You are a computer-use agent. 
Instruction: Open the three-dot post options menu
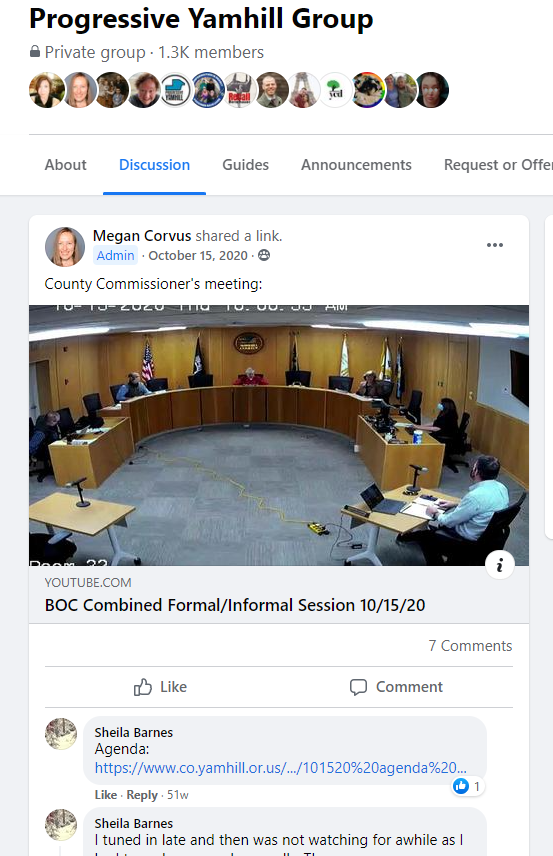[x=495, y=245]
